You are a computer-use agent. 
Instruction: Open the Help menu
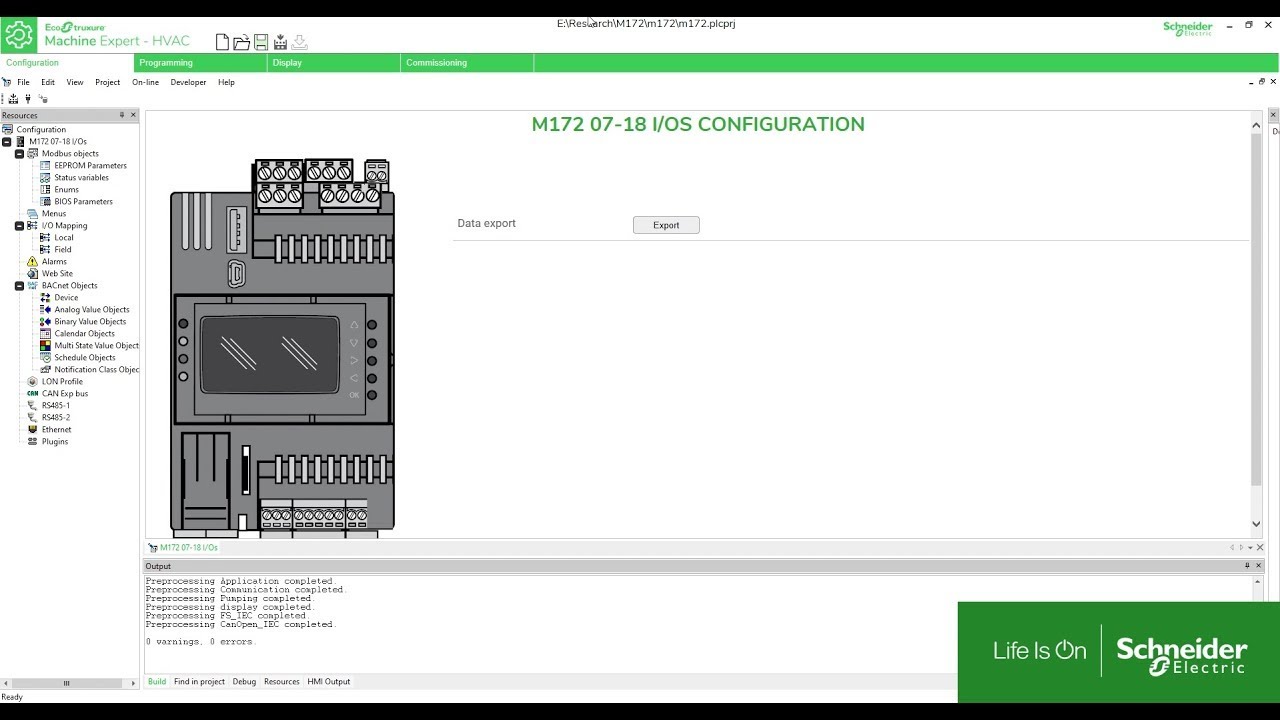226,83
